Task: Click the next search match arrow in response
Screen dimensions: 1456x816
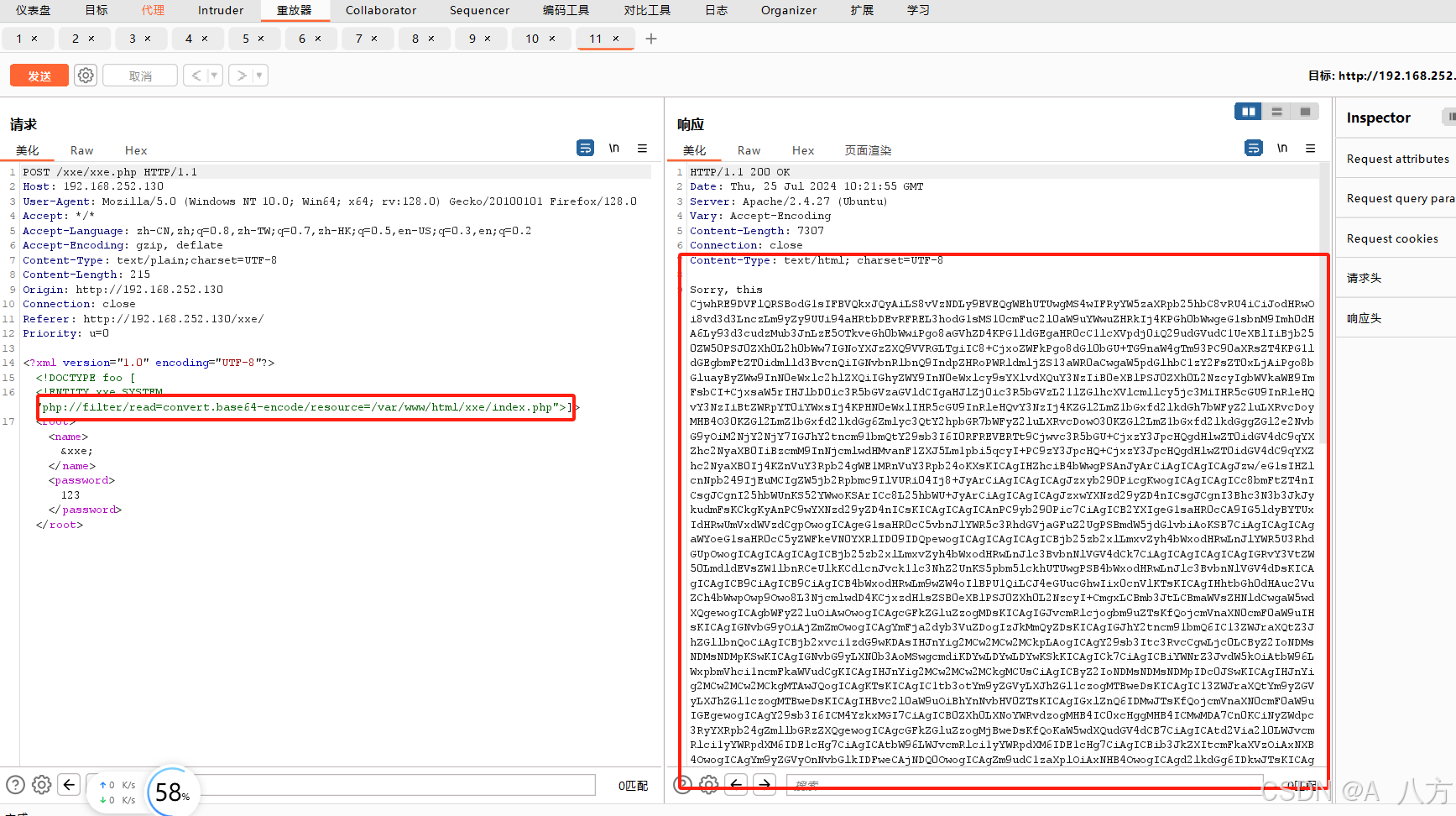Action: [765, 784]
